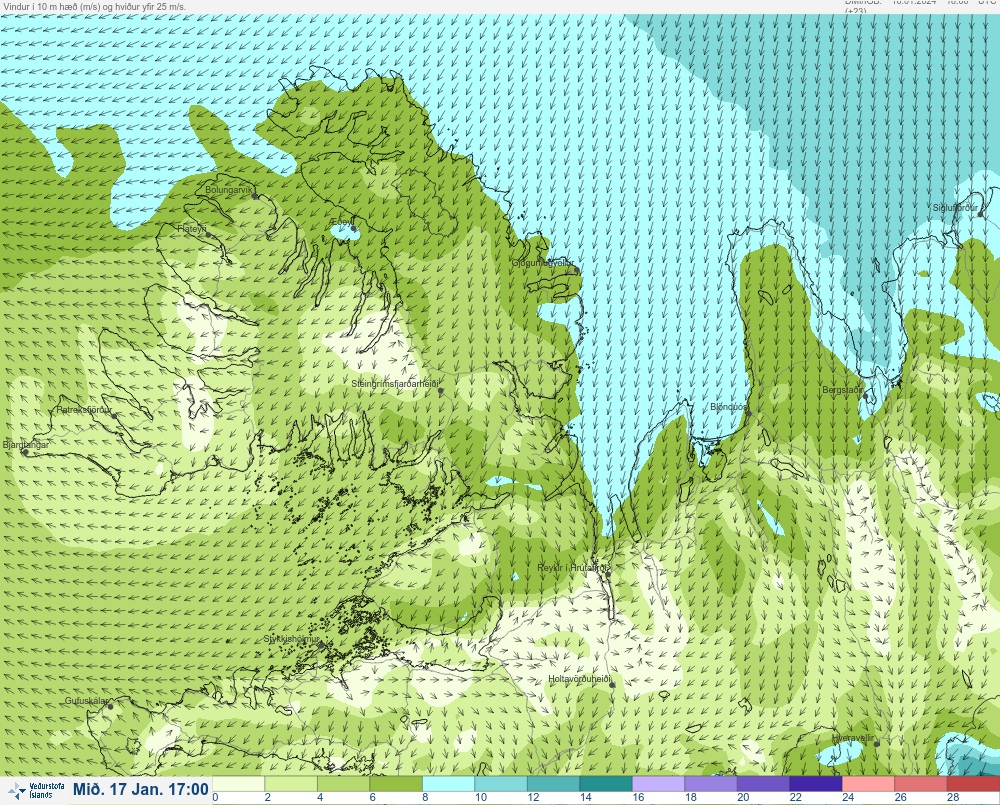Screen dimensions: 1000x805
Task: Click the 4–6 m/s green legend swatch
Action: click(x=343, y=784)
